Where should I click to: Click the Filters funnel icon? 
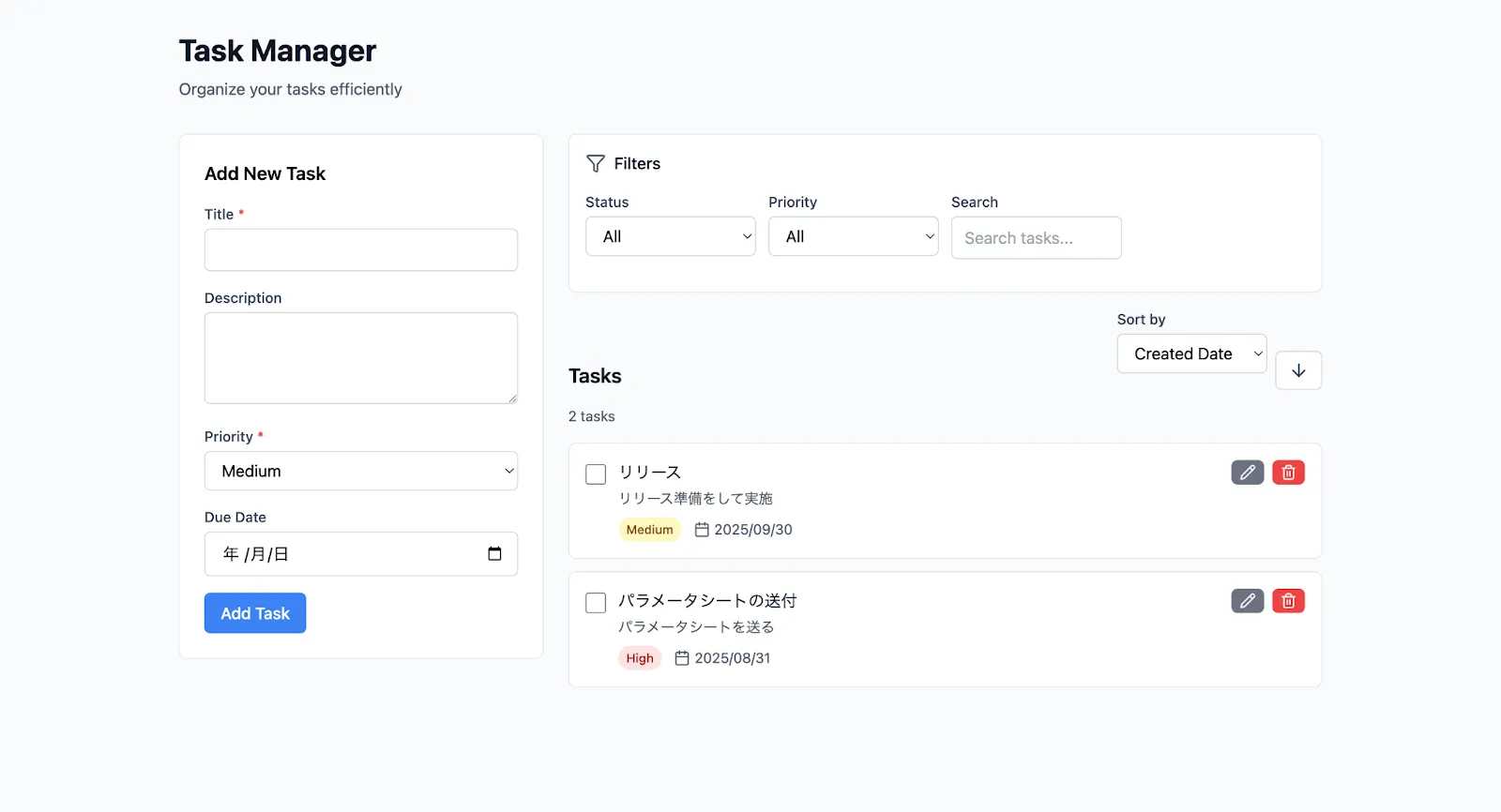596,164
